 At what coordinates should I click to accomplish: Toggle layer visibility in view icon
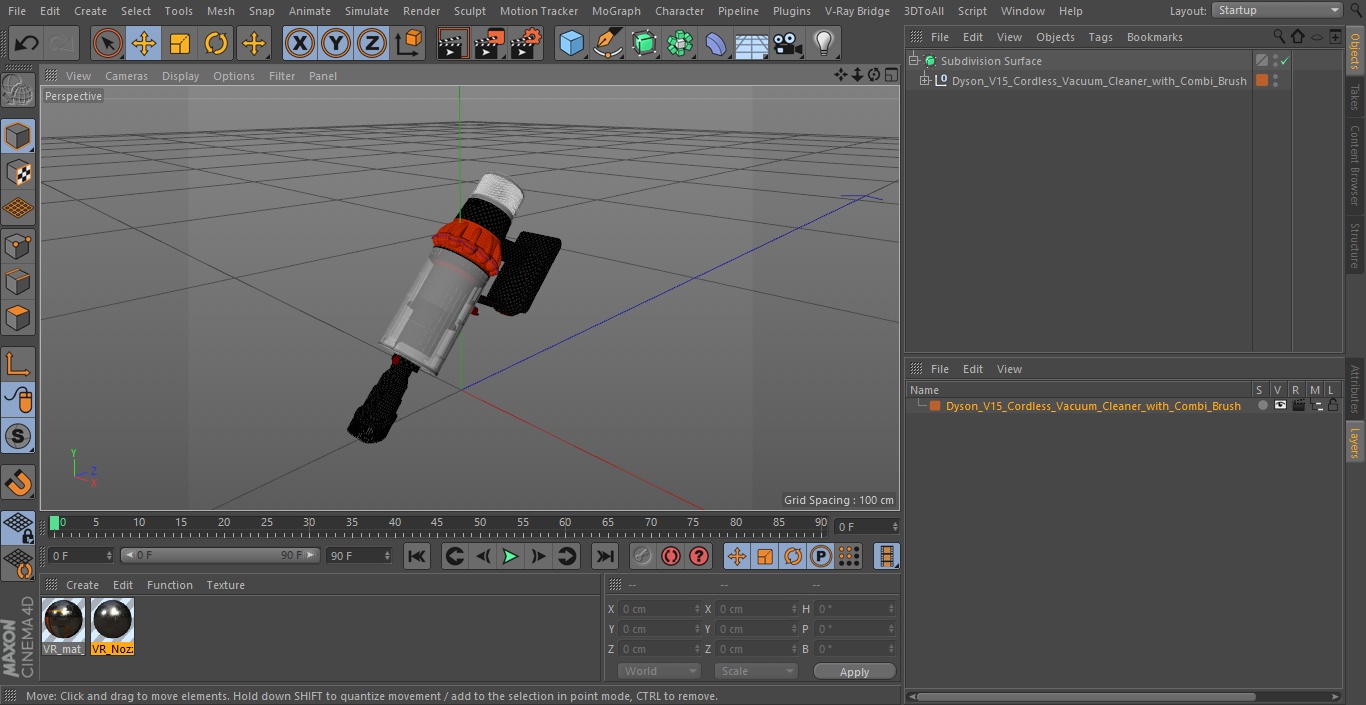[1280, 405]
